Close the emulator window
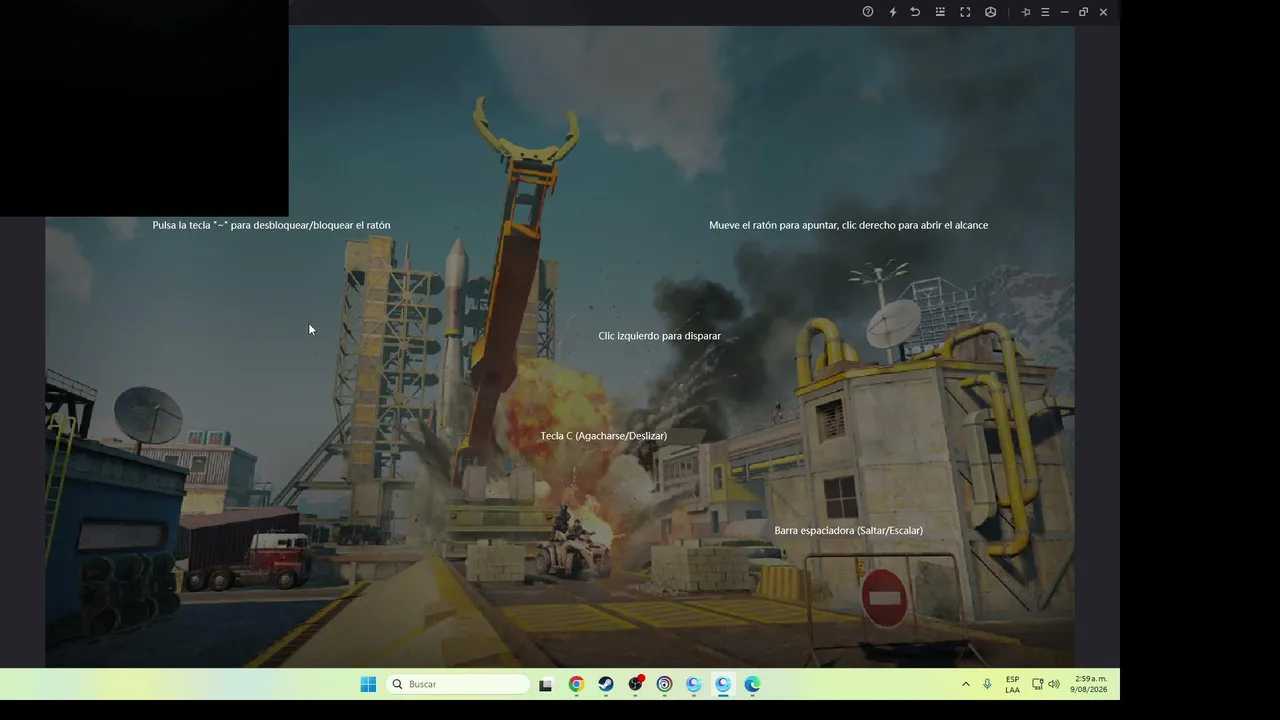 point(1103,12)
